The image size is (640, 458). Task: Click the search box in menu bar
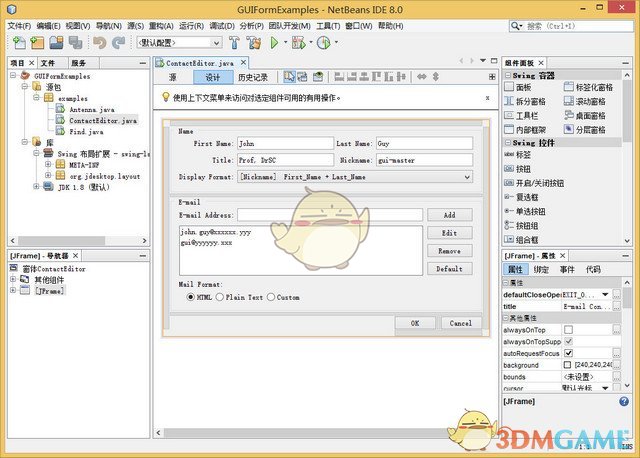click(571, 26)
